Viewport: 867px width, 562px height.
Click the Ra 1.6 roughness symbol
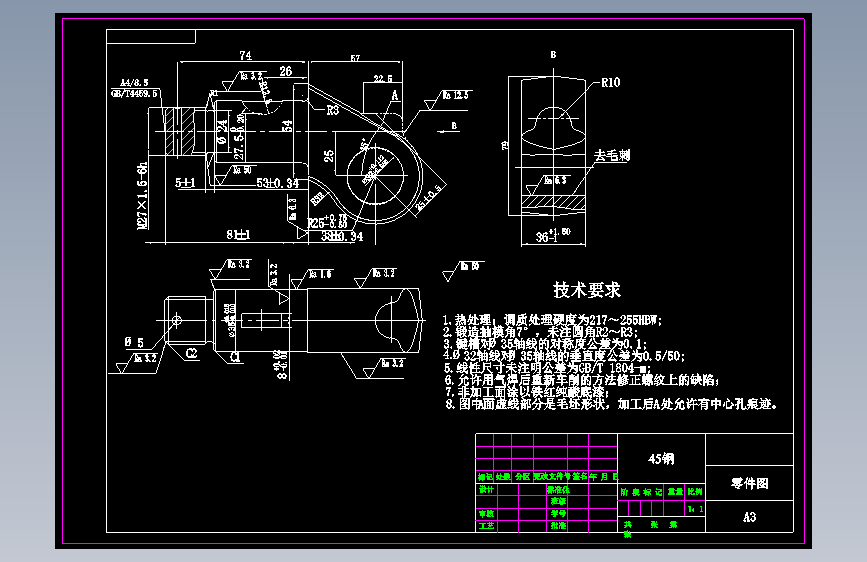[313, 278]
